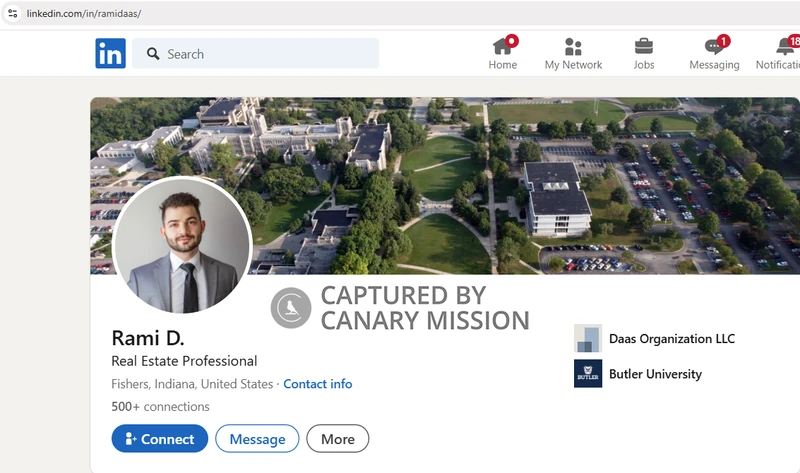This screenshot has width=800, height=473.
Task: Open the Contact info link
Action: pos(317,384)
